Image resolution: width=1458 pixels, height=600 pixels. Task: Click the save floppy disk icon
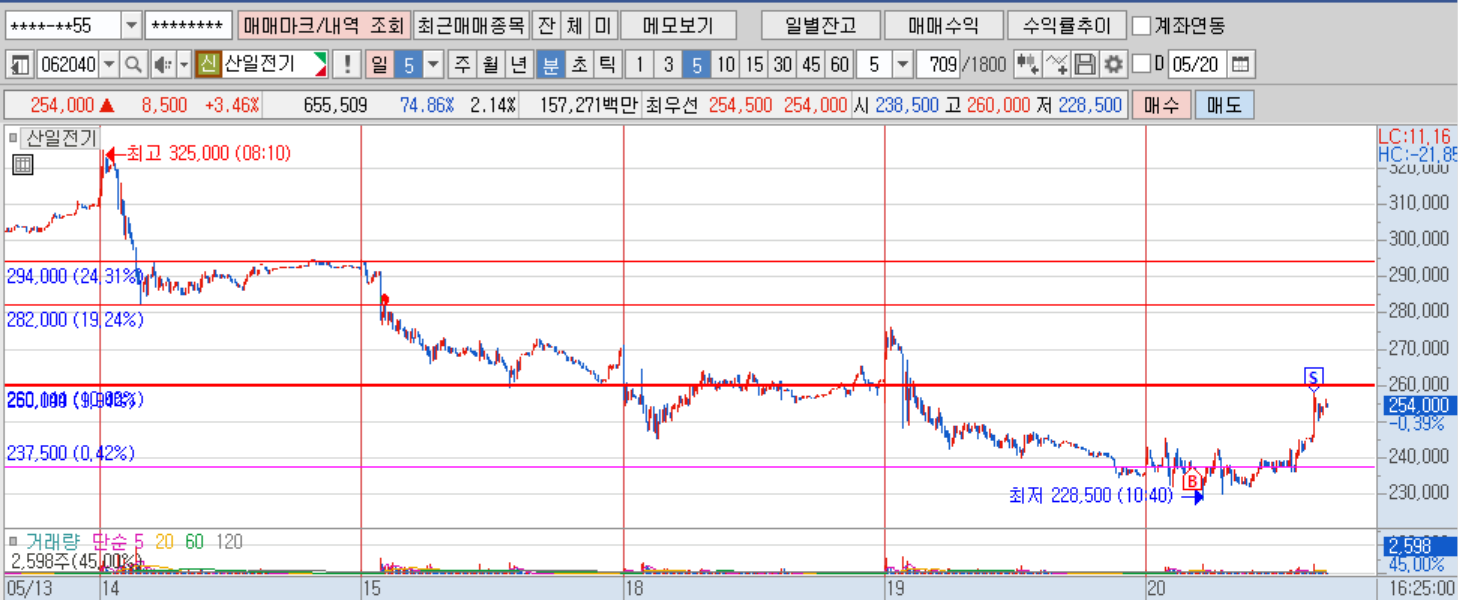tap(1085, 65)
